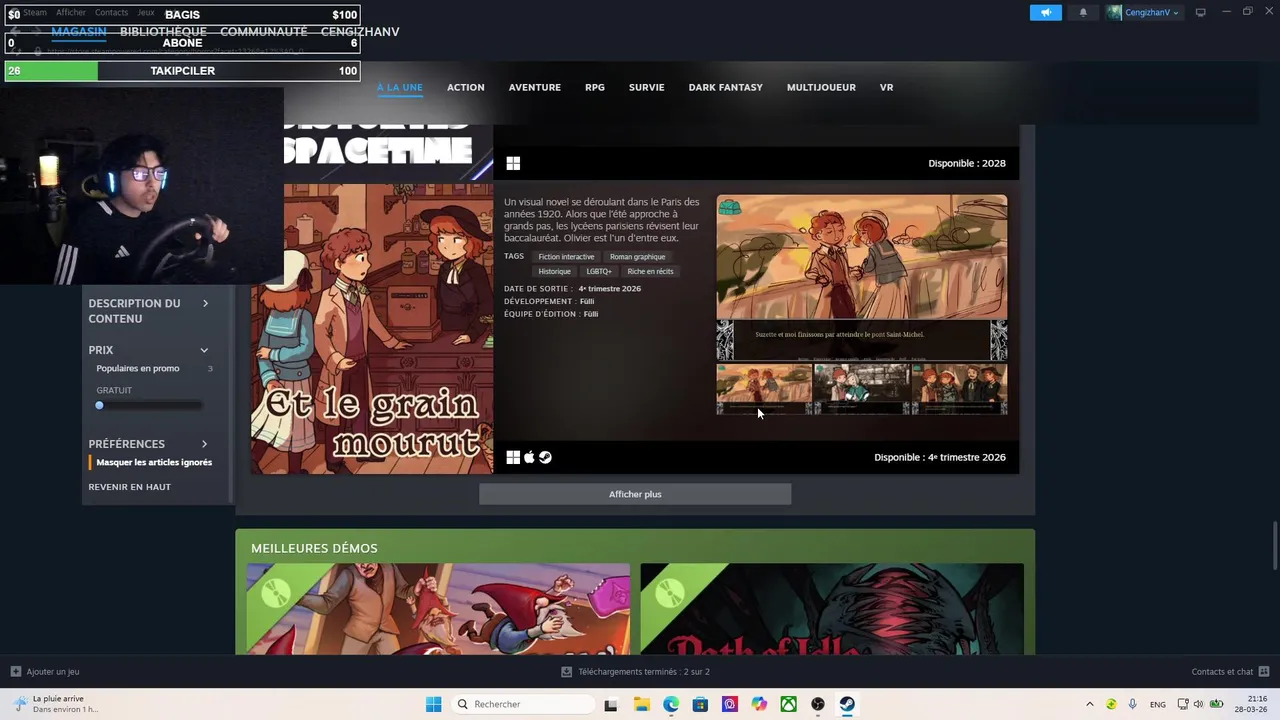Toggle Masquer les articles ignorés
This screenshot has height=720, width=1280.
(x=154, y=462)
